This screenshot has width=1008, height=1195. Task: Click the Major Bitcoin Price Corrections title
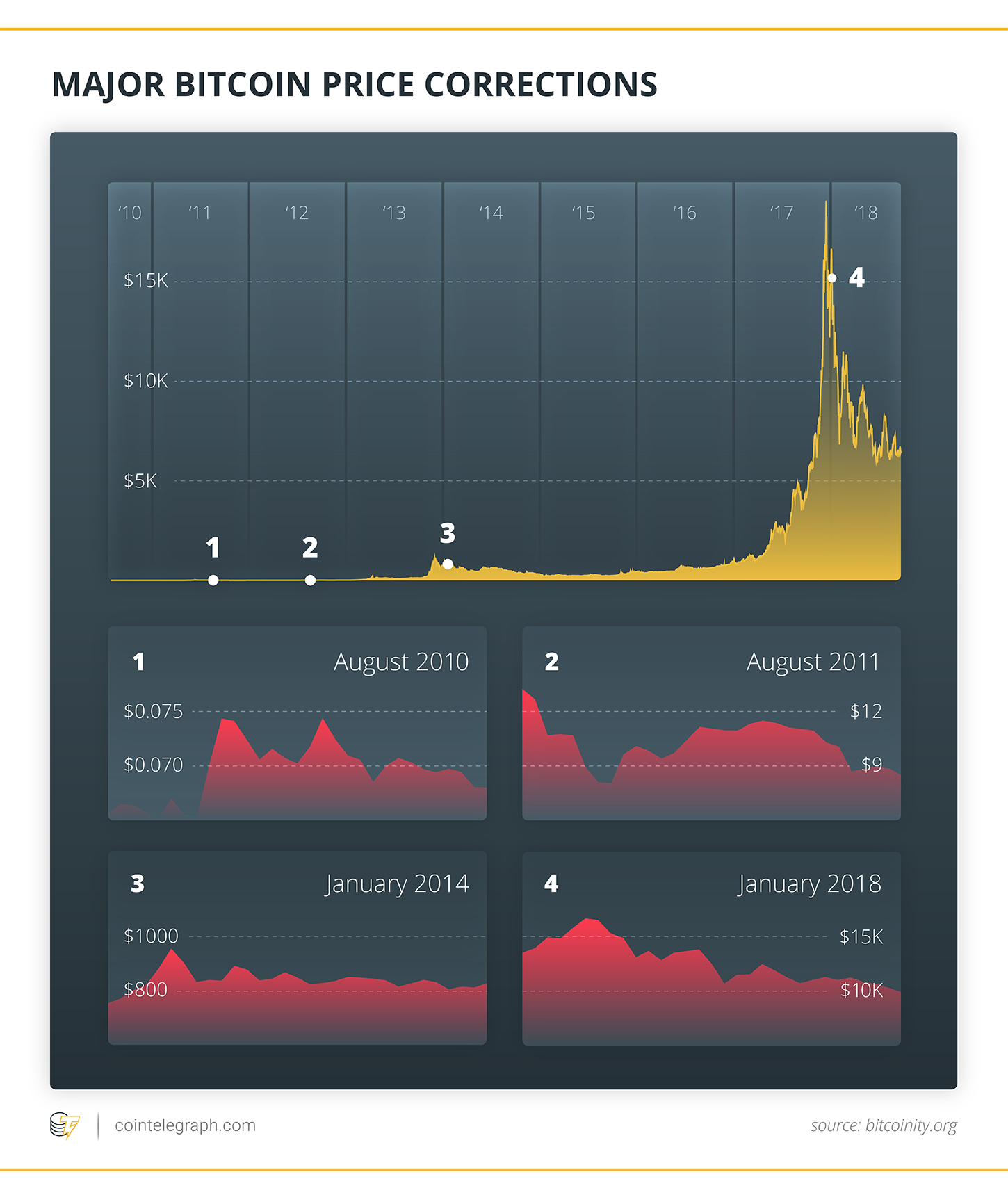coord(355,85)
